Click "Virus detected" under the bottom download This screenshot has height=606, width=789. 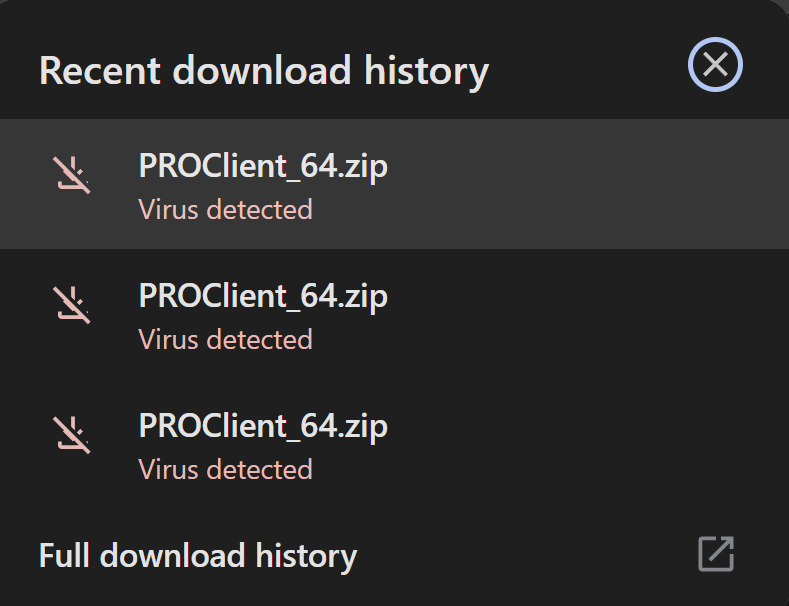[x=225, y=469]
